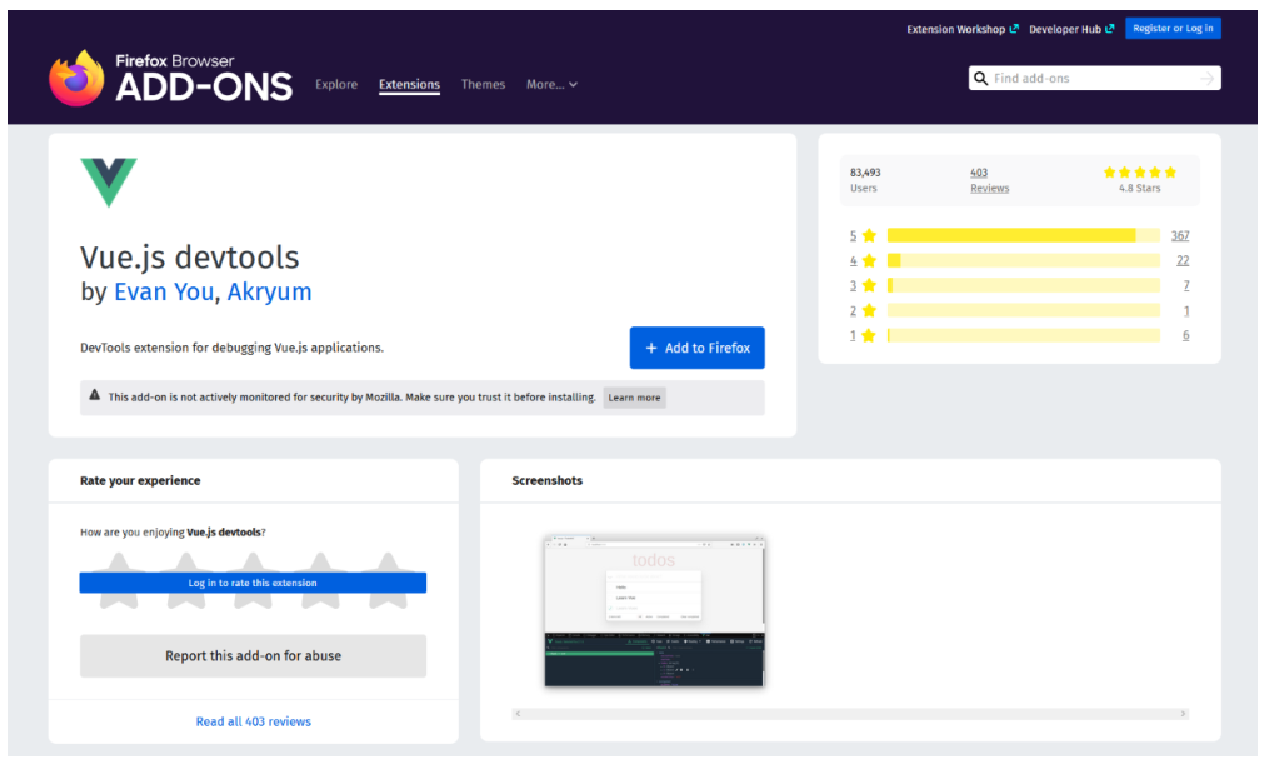Click the magnifier icon in search box
Image resolution: width=1265 pixels, height=767 pixels.
[981, 78]
